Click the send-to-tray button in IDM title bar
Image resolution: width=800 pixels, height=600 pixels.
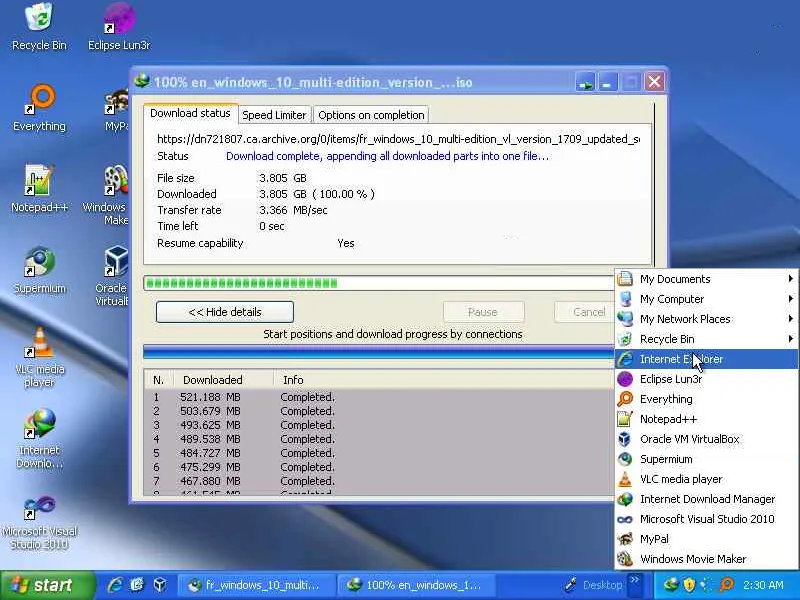click(x=586, y=82)
